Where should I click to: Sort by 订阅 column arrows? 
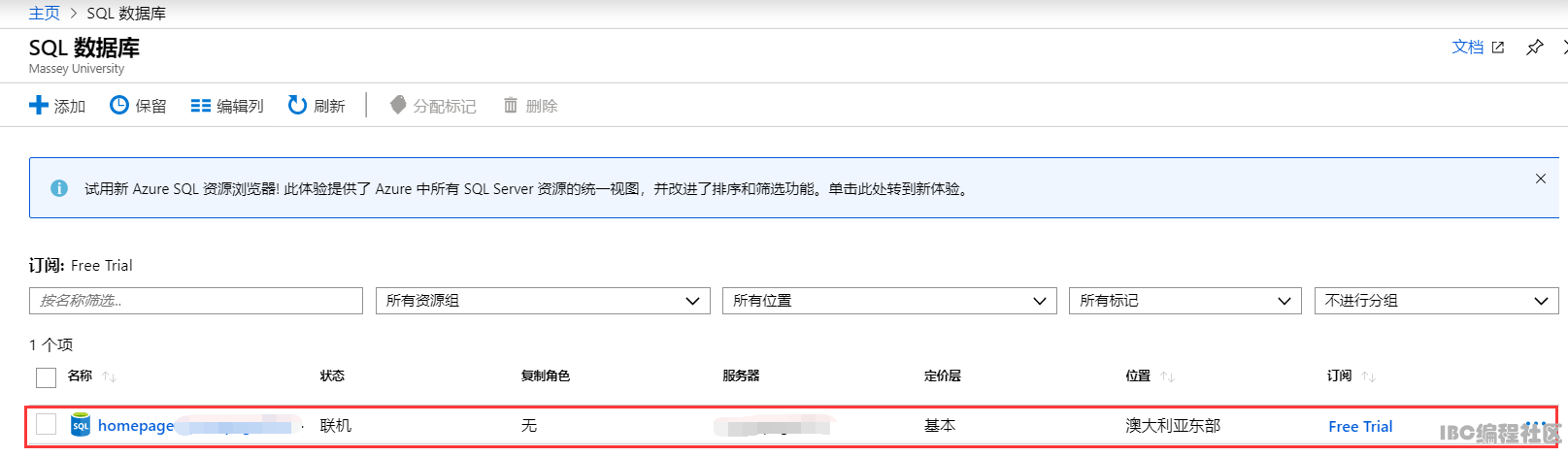click(1368, 376)
